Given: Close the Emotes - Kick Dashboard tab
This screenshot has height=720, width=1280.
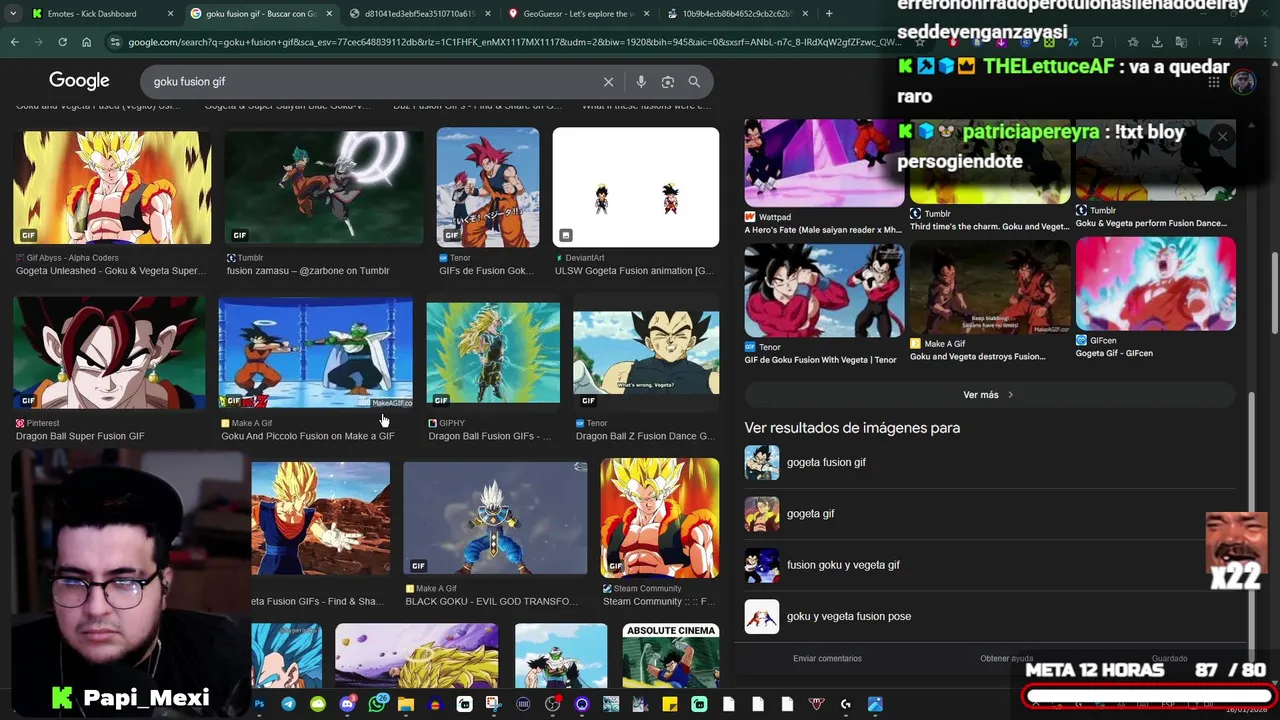Looking at the screenshot, I should coord(170,14).
